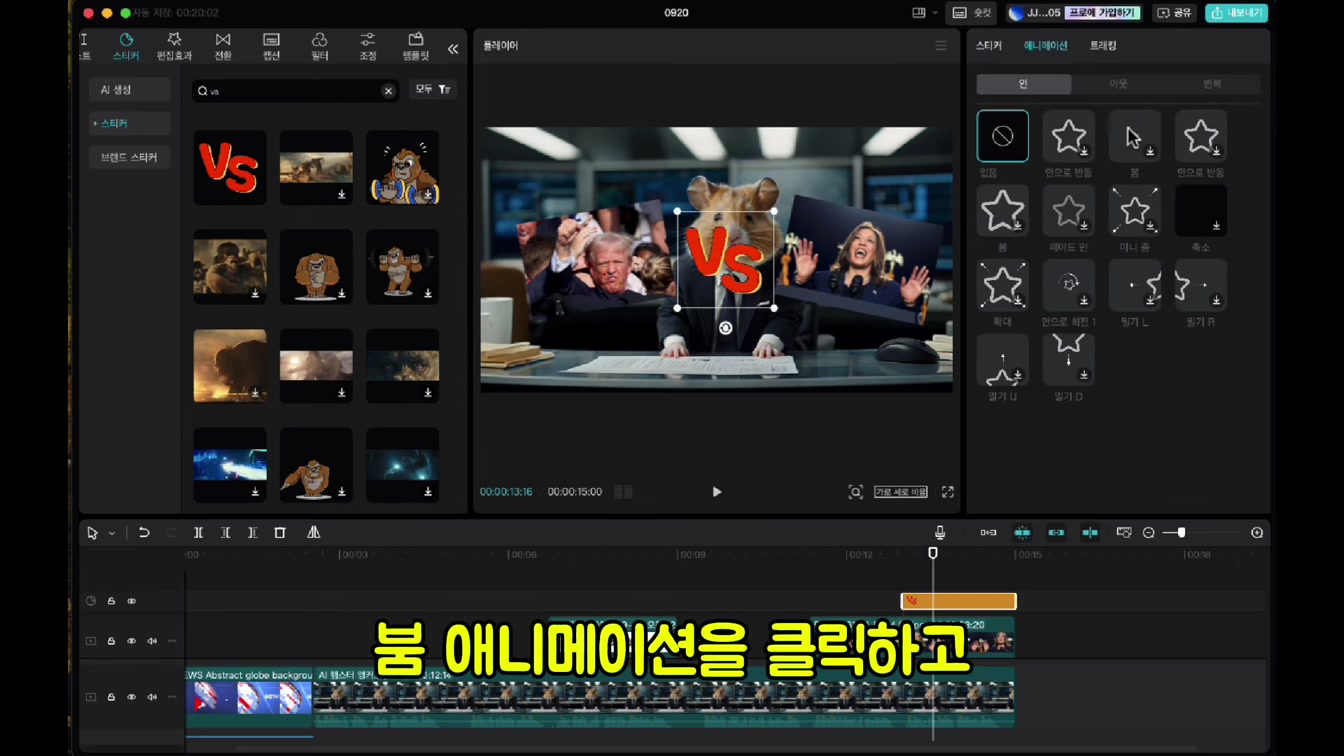Viewport: 1344px width, 756px height.
Task: Hide the sticker track with eye icon
Action: pyautogui.click(x=131, y=601)
